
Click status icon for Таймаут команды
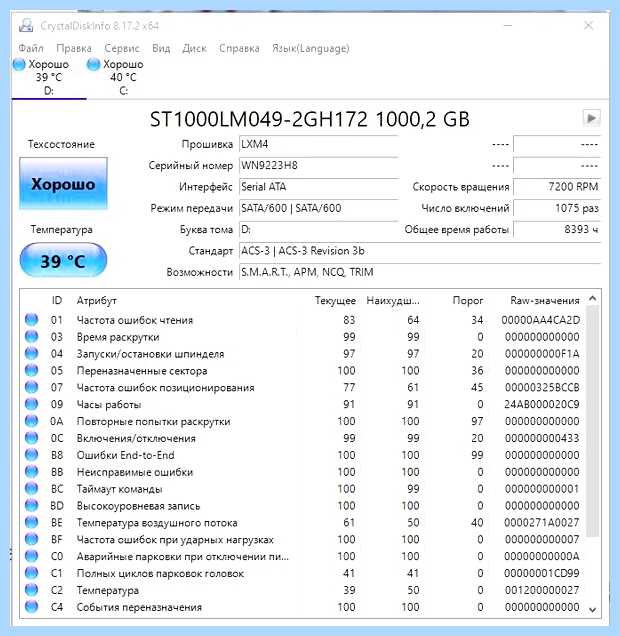coord(31,489)
